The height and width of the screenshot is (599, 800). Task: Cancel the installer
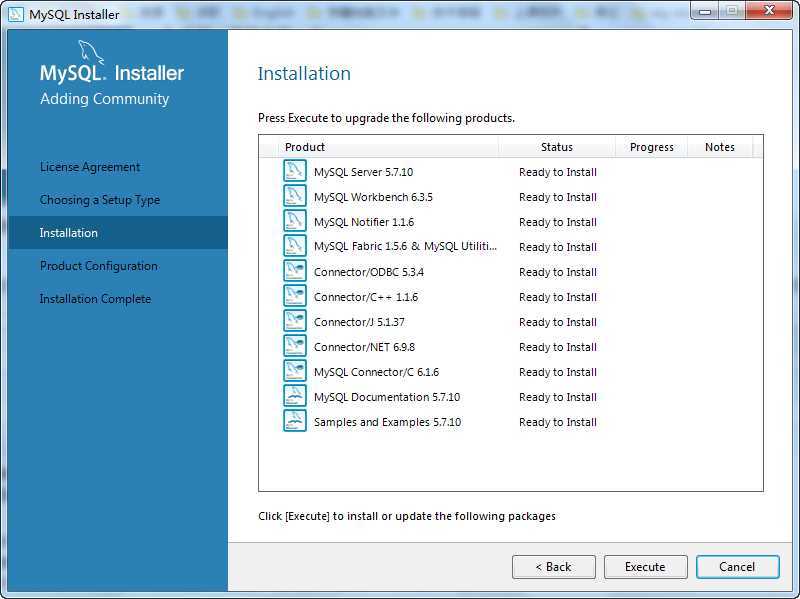pos(737,567)
